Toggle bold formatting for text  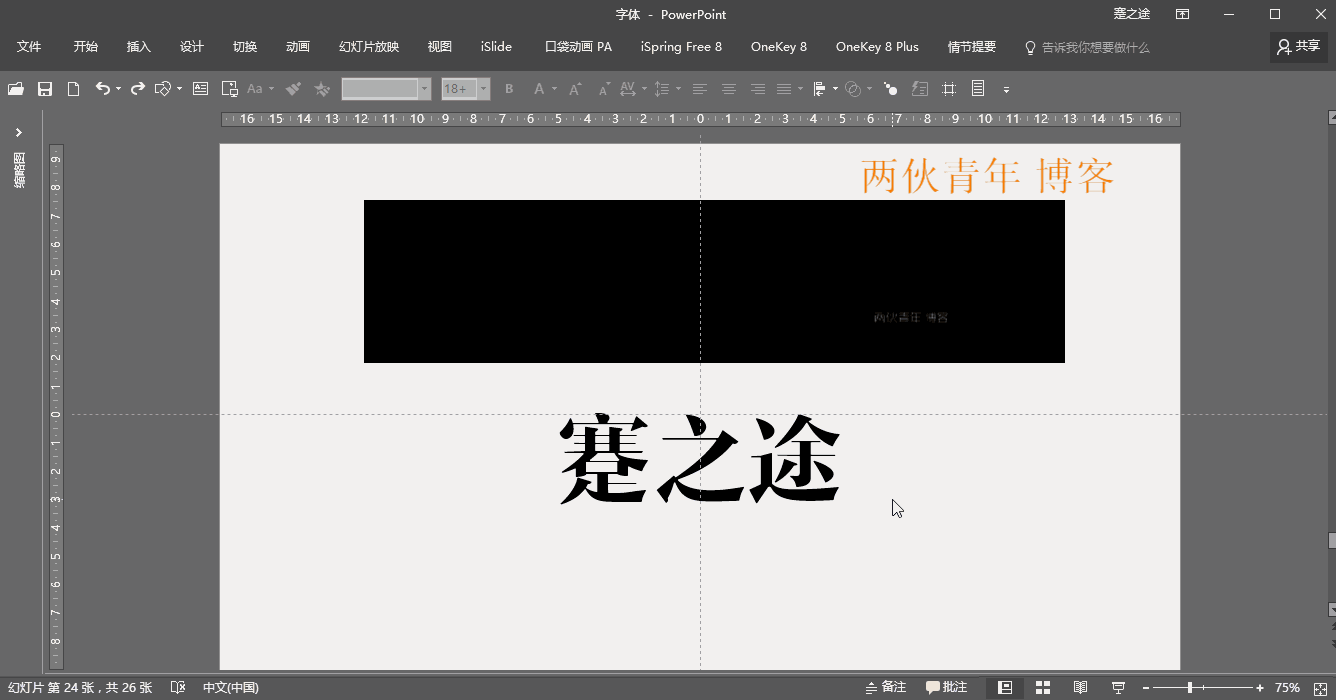coord(509,88)
